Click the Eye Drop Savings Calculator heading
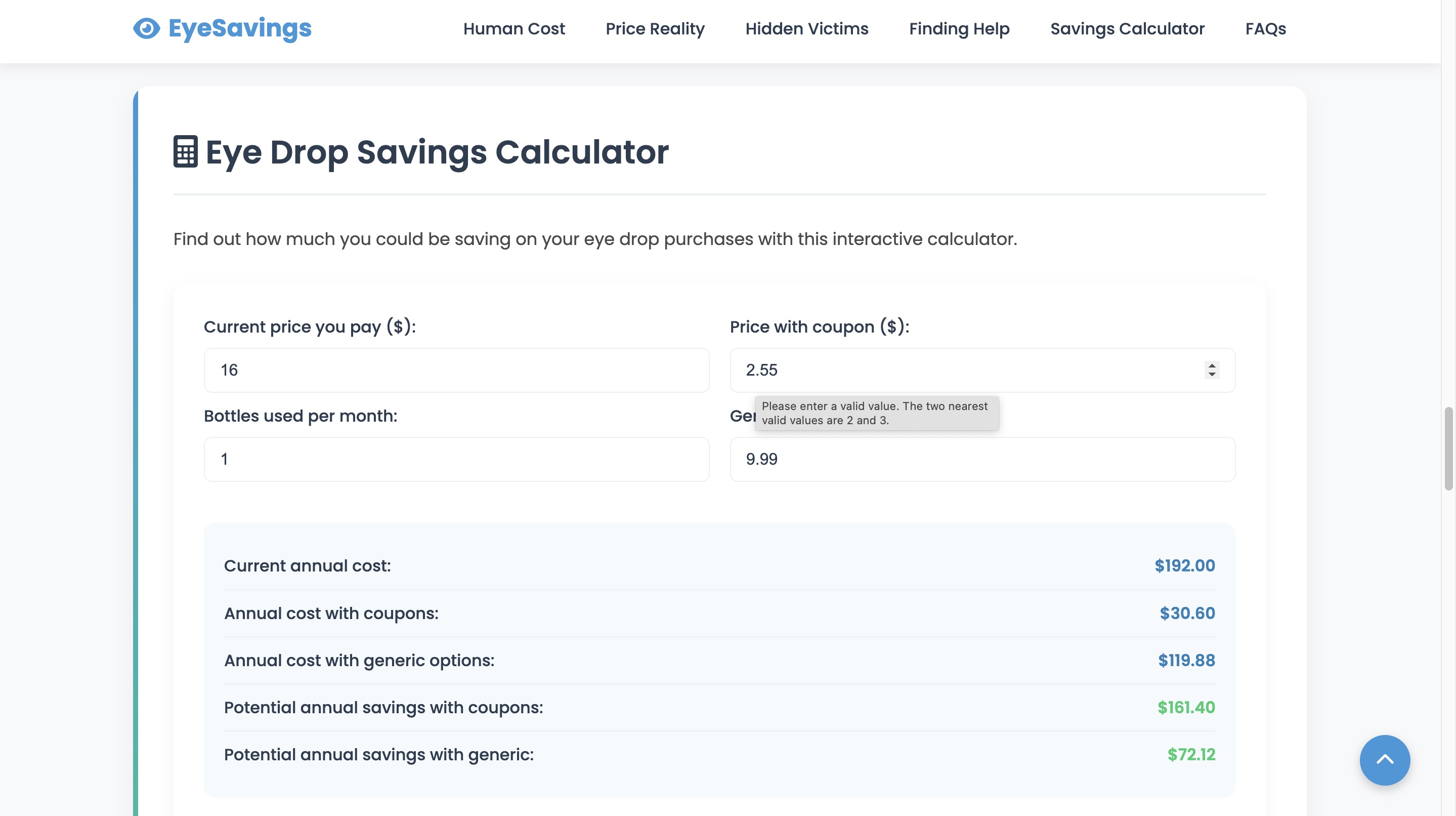The image size is (1456, 816). click(x=437, y=152)
